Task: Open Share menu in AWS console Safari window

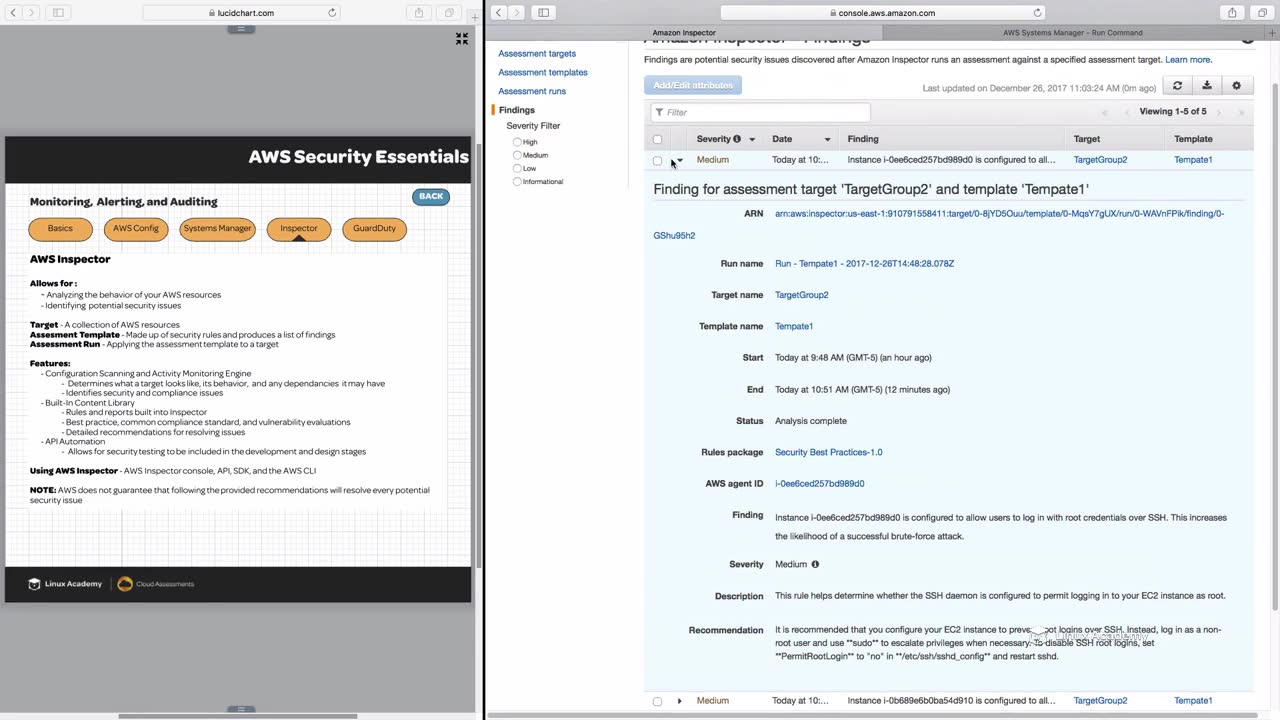Action: 1232,12
